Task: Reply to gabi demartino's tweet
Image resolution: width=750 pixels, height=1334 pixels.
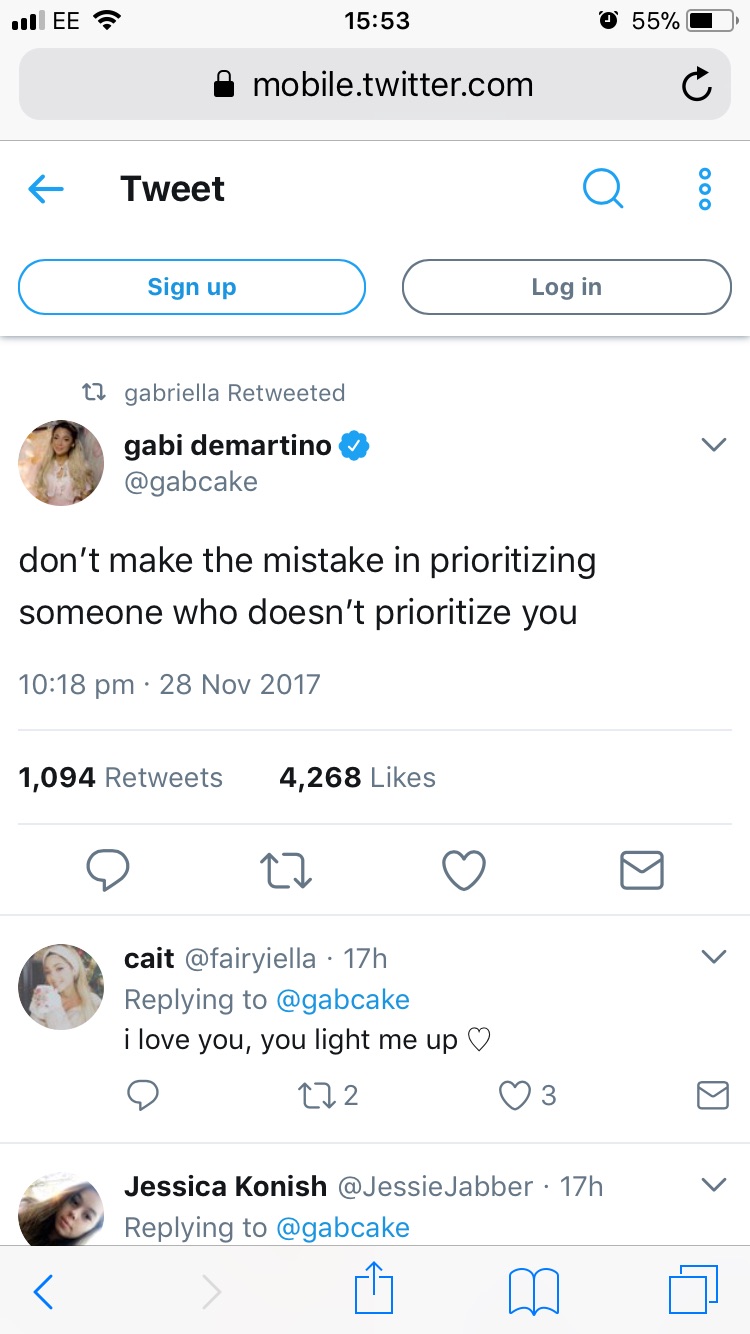Action: (107, 870)
